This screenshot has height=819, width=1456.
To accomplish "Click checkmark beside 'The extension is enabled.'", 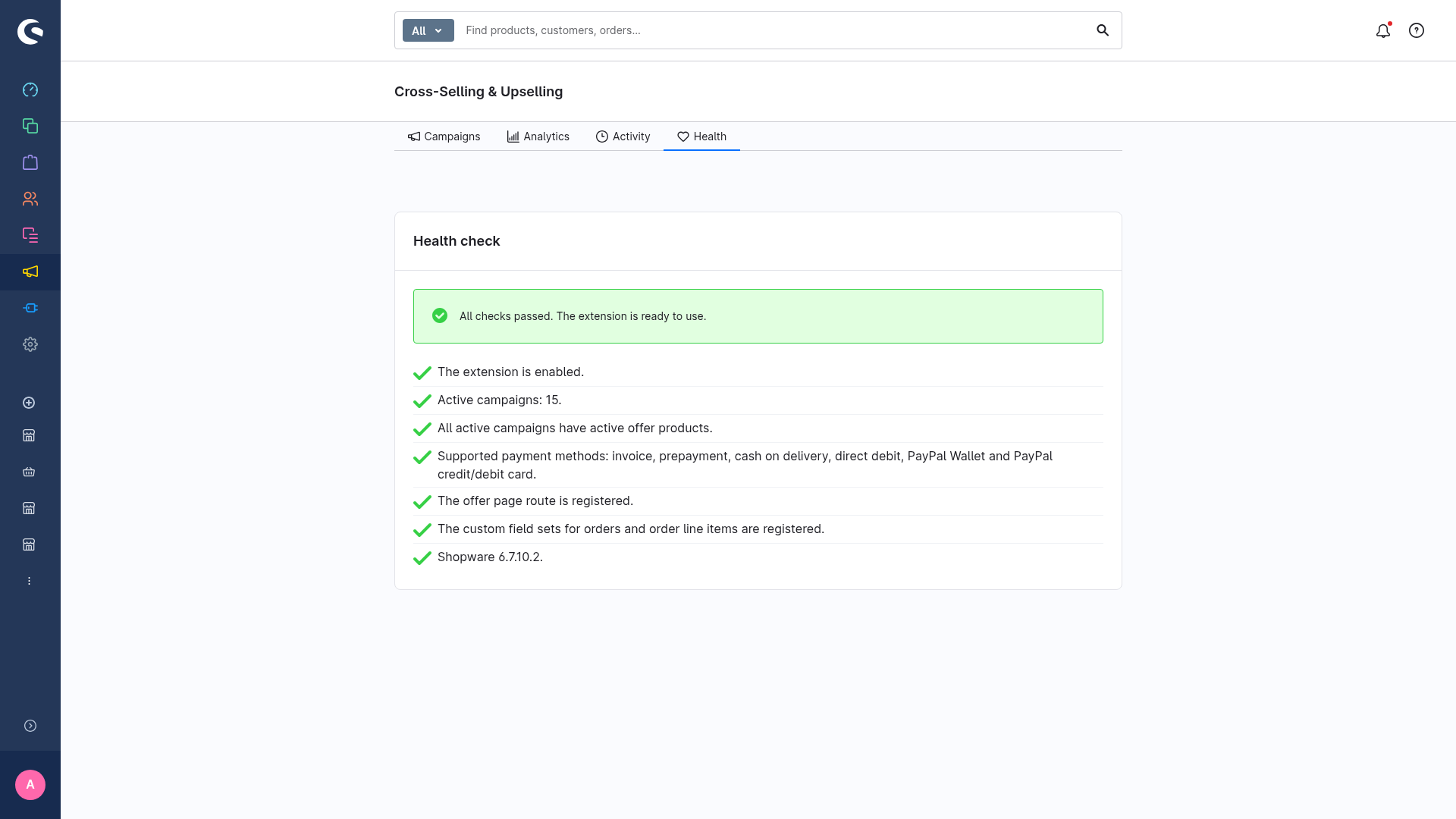I will point(422,372).
